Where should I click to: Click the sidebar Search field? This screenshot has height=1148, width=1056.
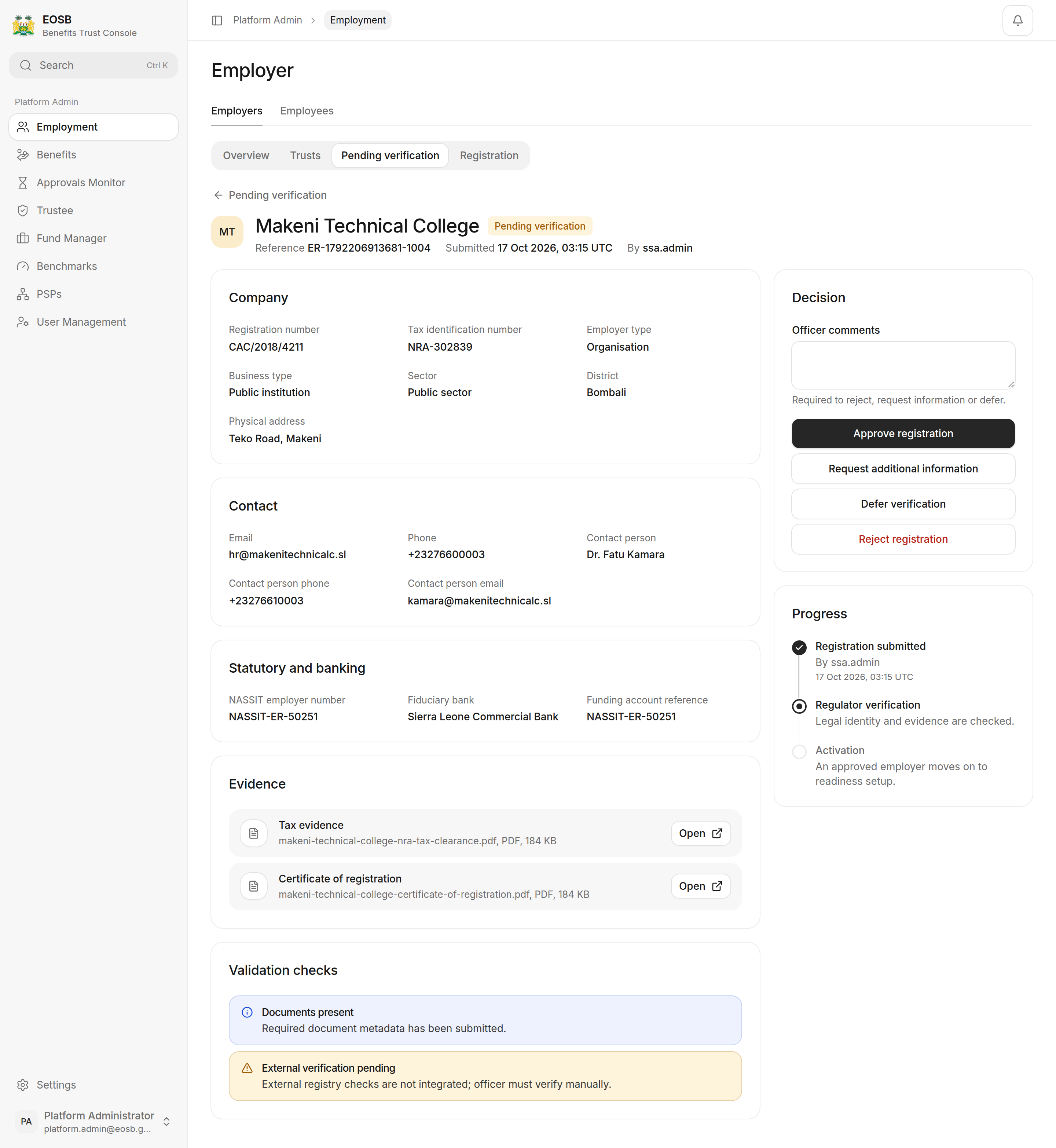[94, 65]
